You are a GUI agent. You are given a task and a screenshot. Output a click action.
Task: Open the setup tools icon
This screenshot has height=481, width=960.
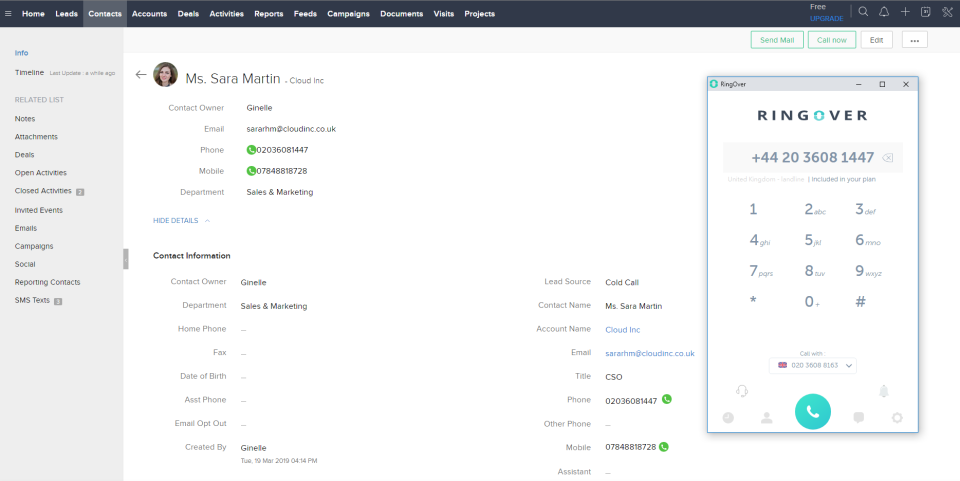pos(948,12)
